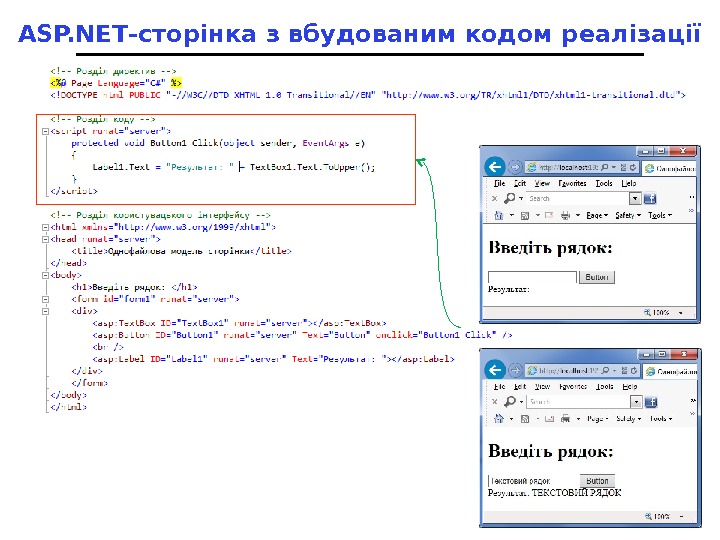
Task: Click zoom magnifier icon in empty-textbox browser status bar
Action: click(x=647, y=312)
